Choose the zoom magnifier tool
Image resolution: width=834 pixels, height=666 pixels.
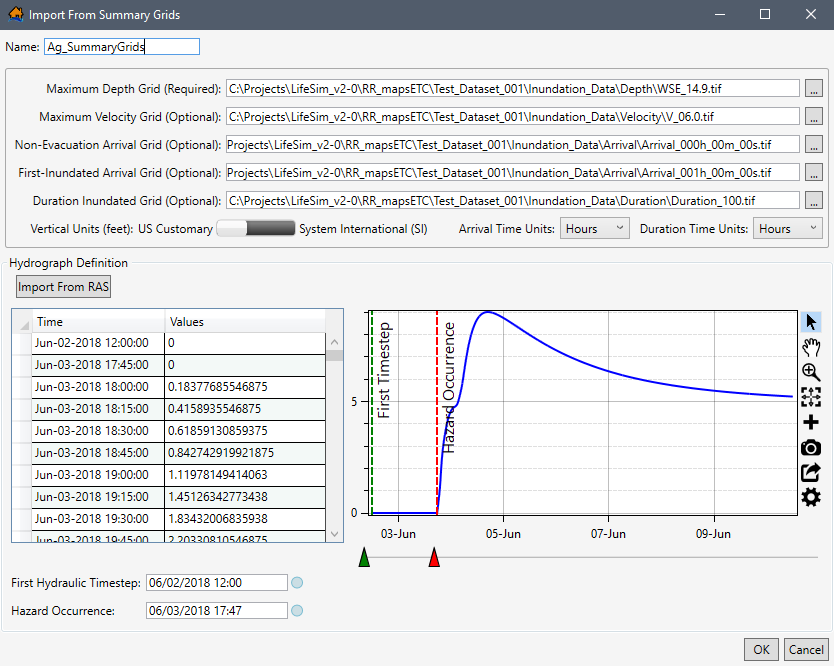coord(811,372)
